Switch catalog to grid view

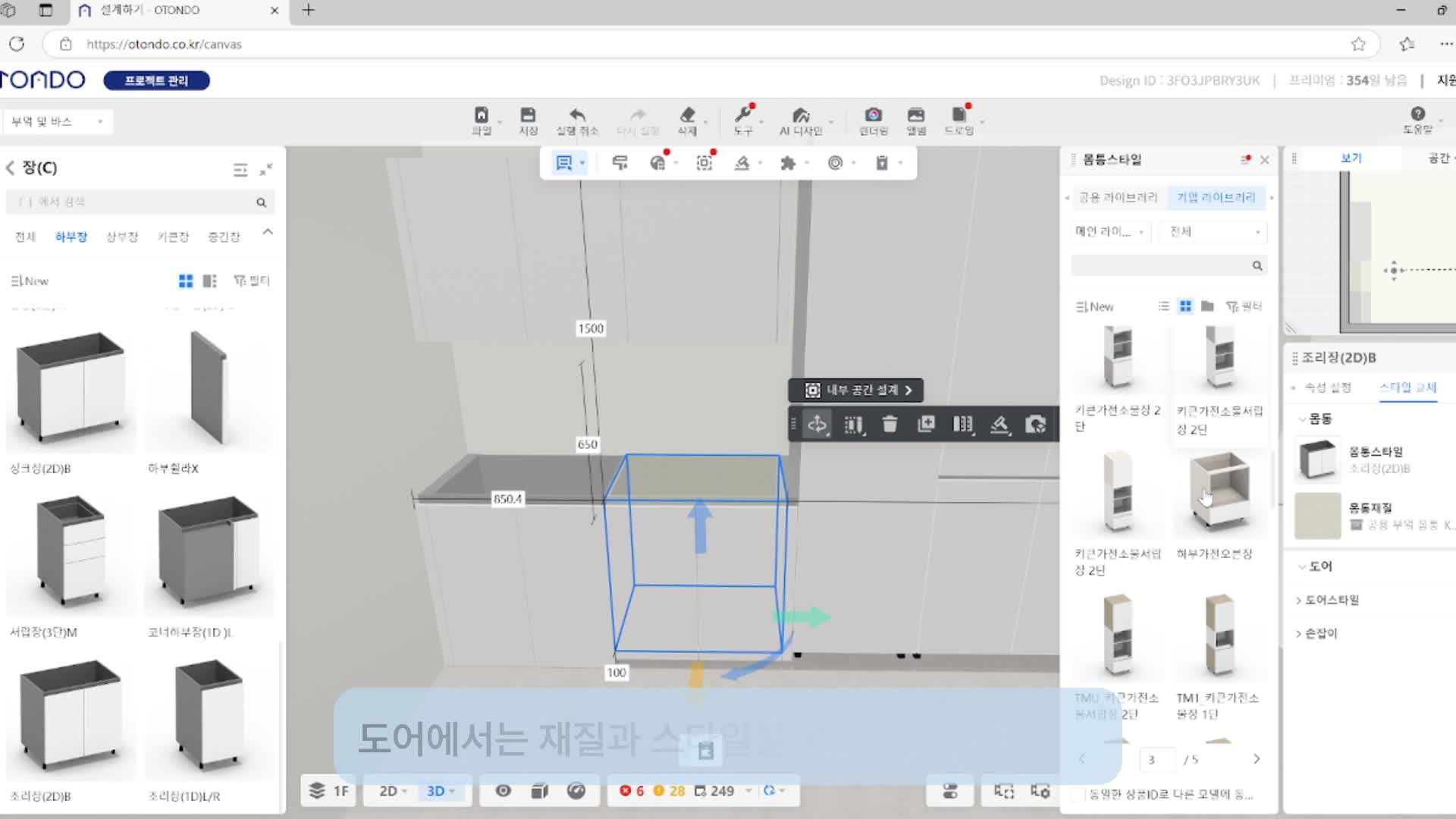[185, 281]
